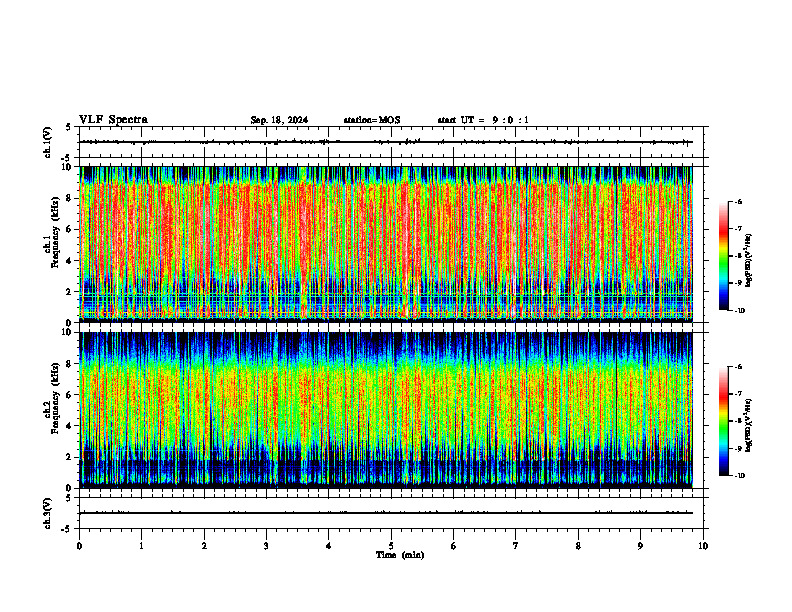Click the ch.2 colorbar log(PSD) label
Image resolution: width=792 pixels, height=612 pixels.
(749, 425)
